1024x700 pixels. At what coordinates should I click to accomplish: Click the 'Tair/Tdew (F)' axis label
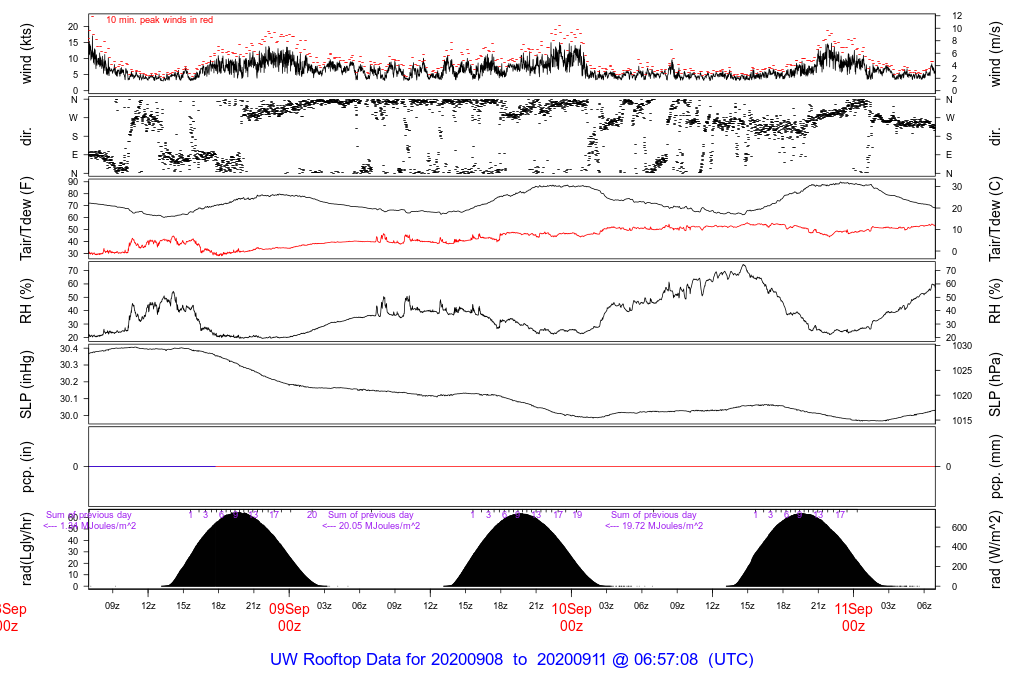click(x=26, y=219)
